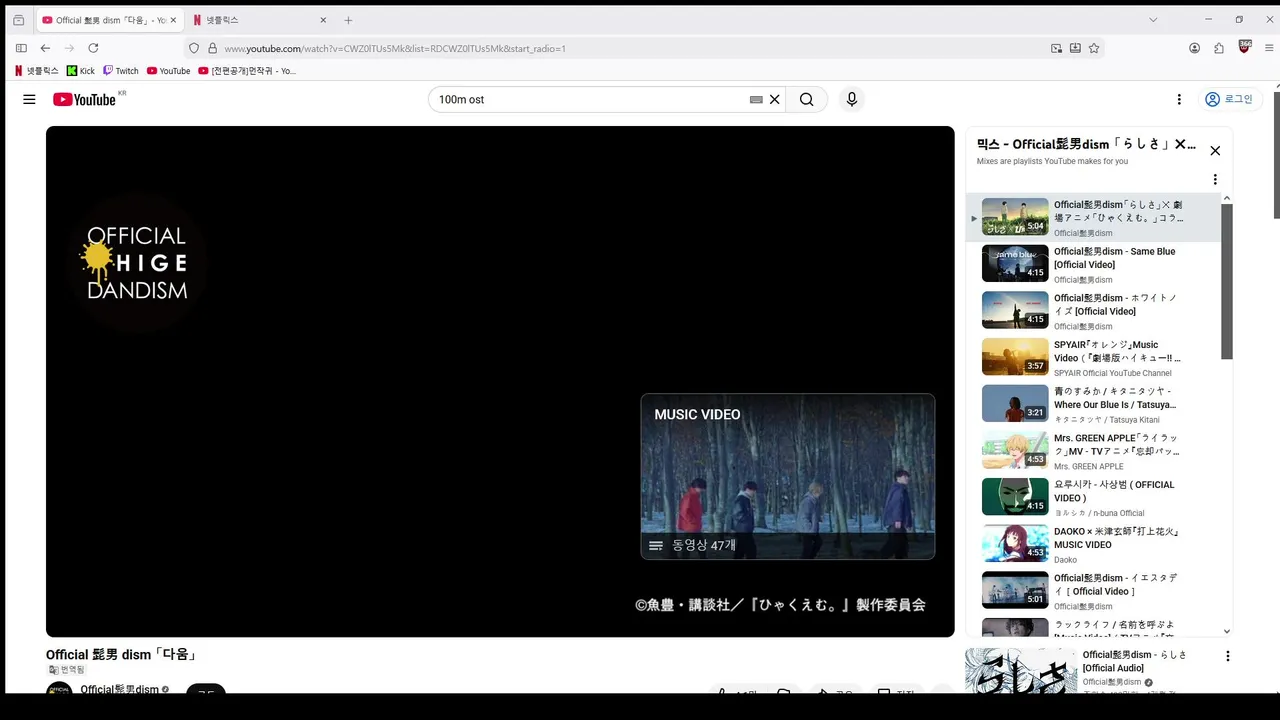Open the YouTube guide hamburger menu

pyautogui.click(x=29, y=99)
